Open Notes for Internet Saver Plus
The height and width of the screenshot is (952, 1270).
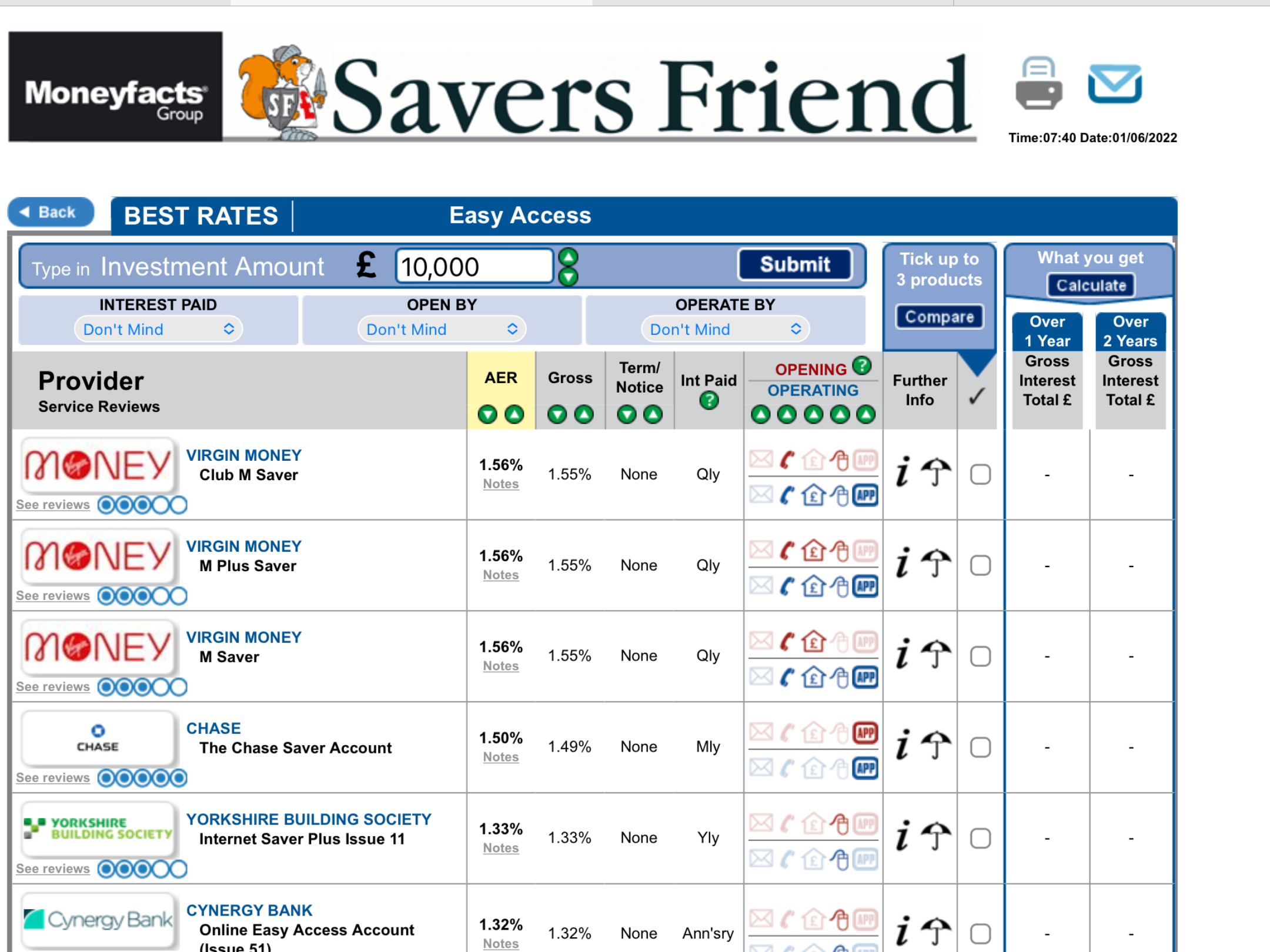(501, 849)
